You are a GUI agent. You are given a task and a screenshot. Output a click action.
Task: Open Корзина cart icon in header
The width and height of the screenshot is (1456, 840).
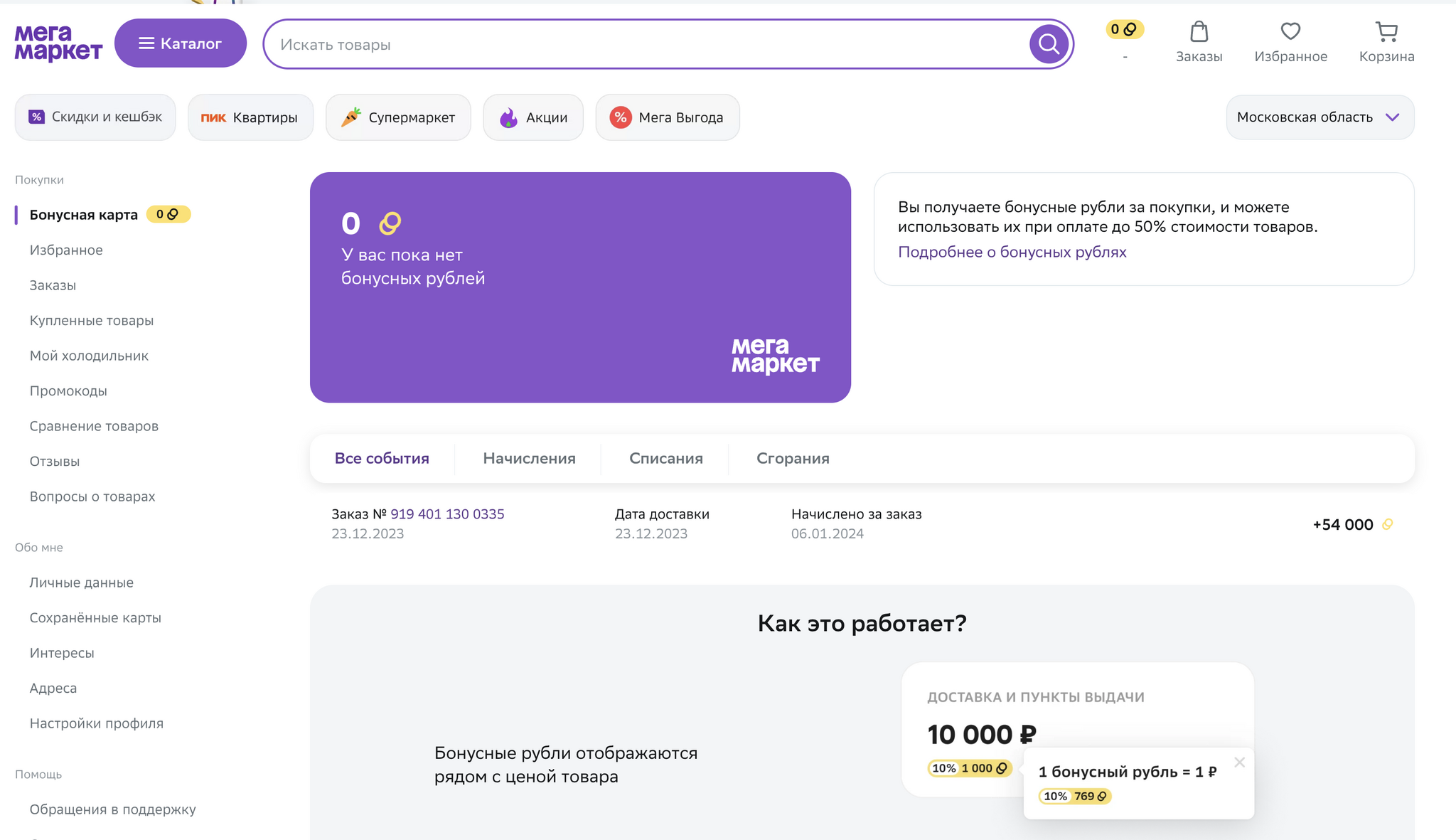point(1386,31)
